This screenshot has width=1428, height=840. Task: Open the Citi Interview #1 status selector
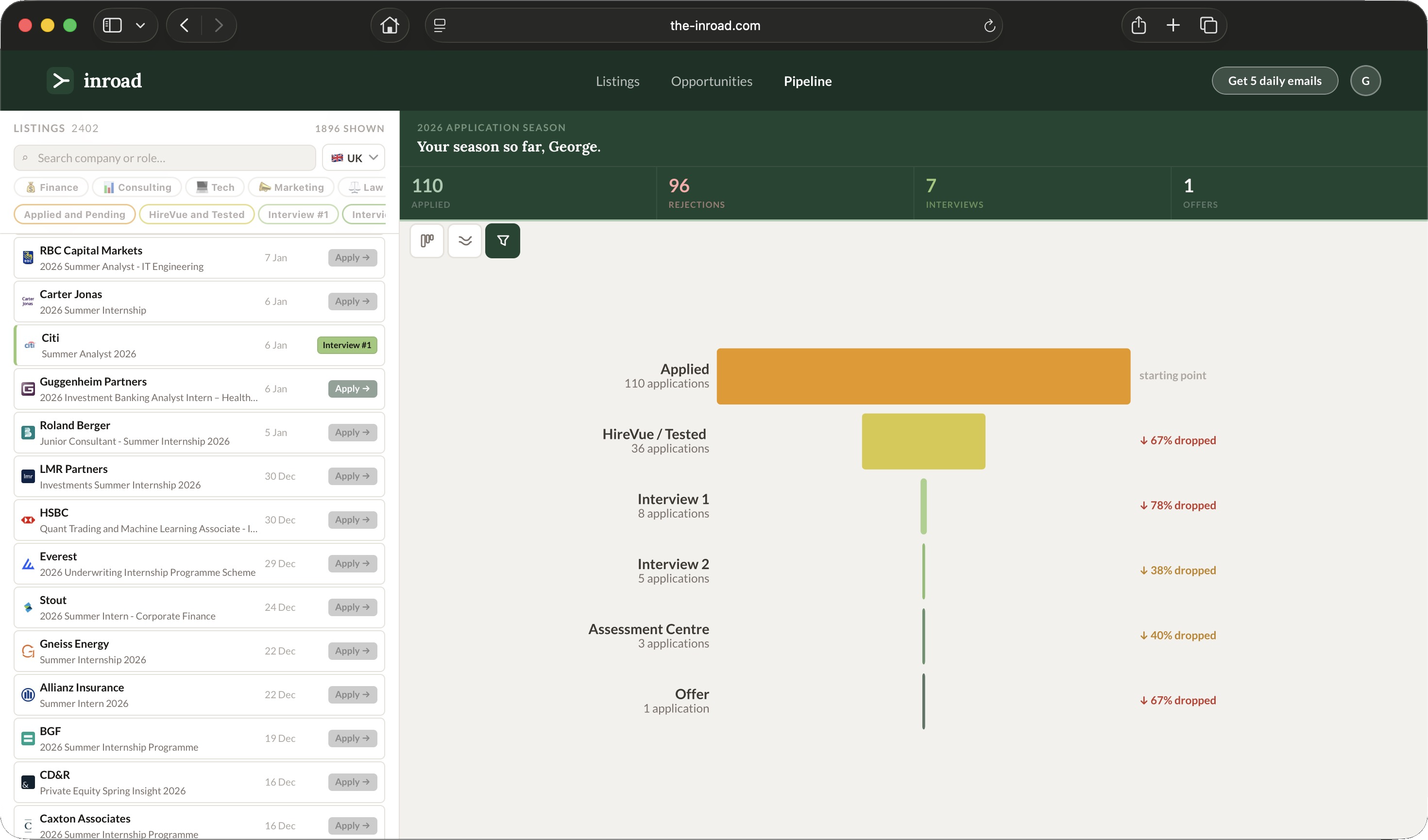point(347,345)
